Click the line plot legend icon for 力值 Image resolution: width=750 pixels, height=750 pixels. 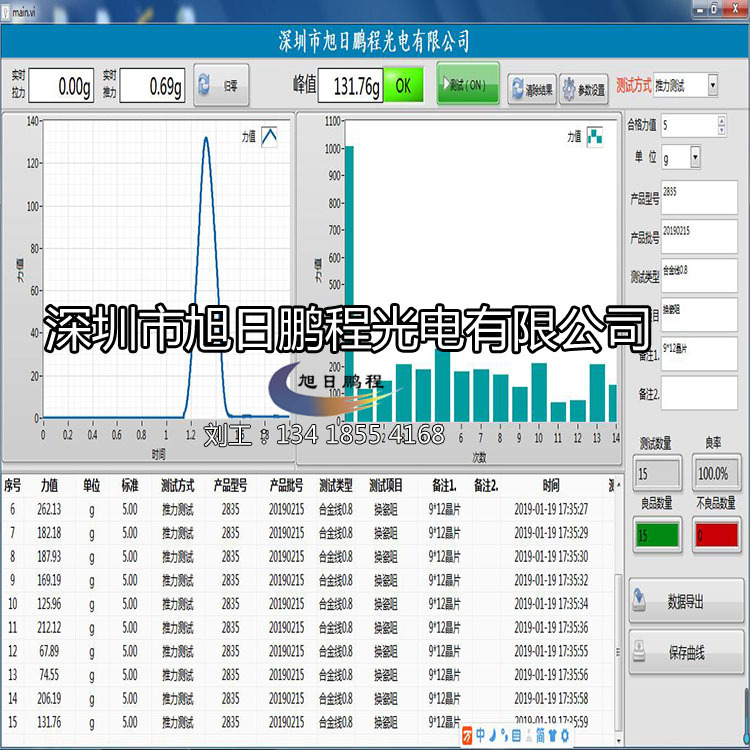269,137
